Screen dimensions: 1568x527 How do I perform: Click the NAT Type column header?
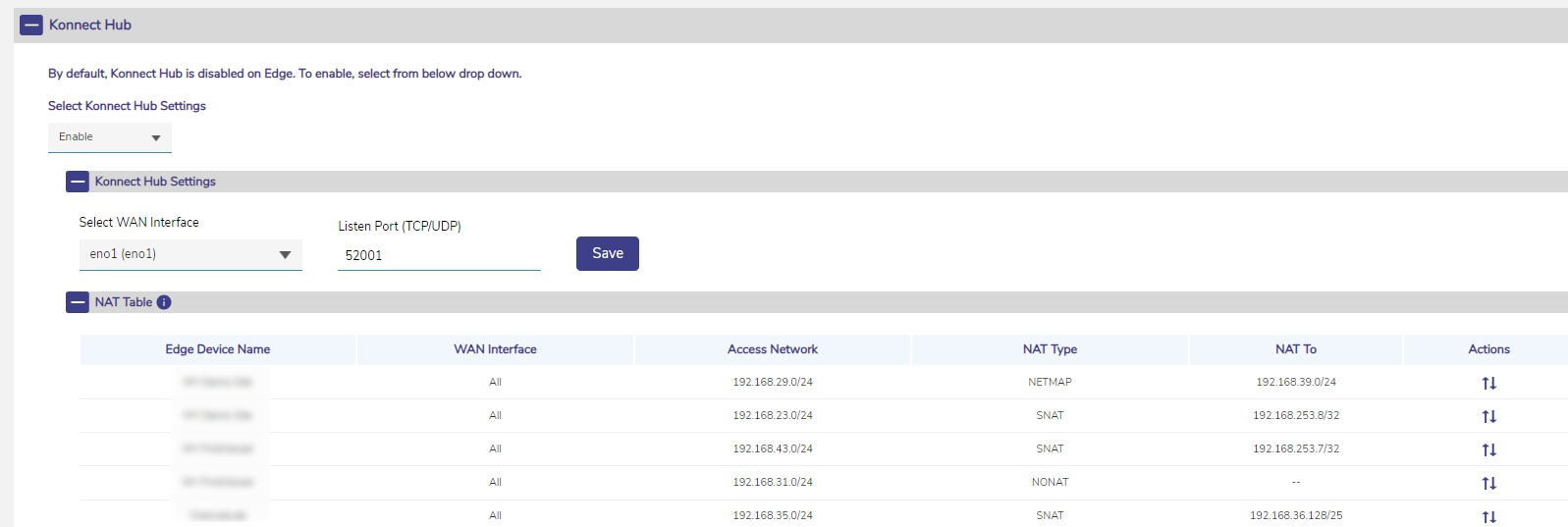[x=1050, y=349]
